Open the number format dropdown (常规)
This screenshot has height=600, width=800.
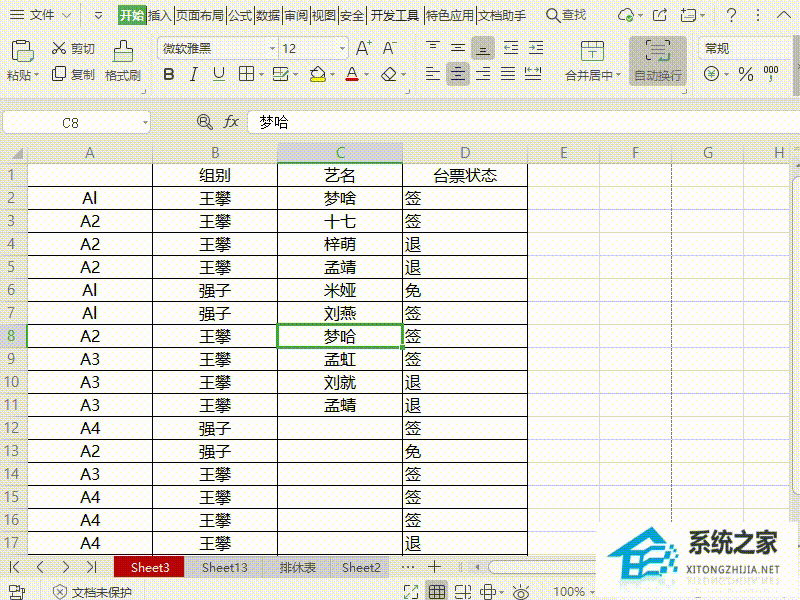(740, 48)
